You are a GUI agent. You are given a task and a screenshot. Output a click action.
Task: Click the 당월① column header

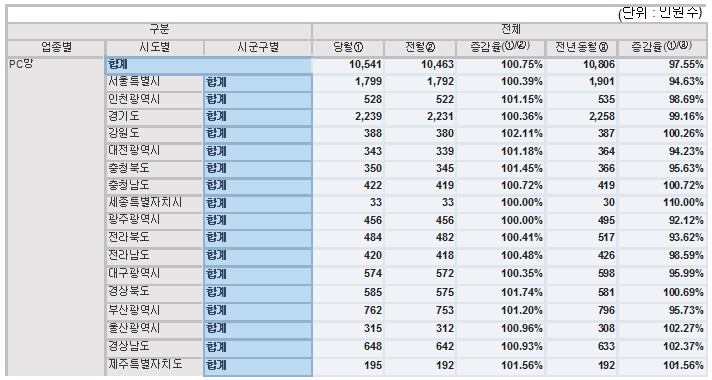coord(348,47)
